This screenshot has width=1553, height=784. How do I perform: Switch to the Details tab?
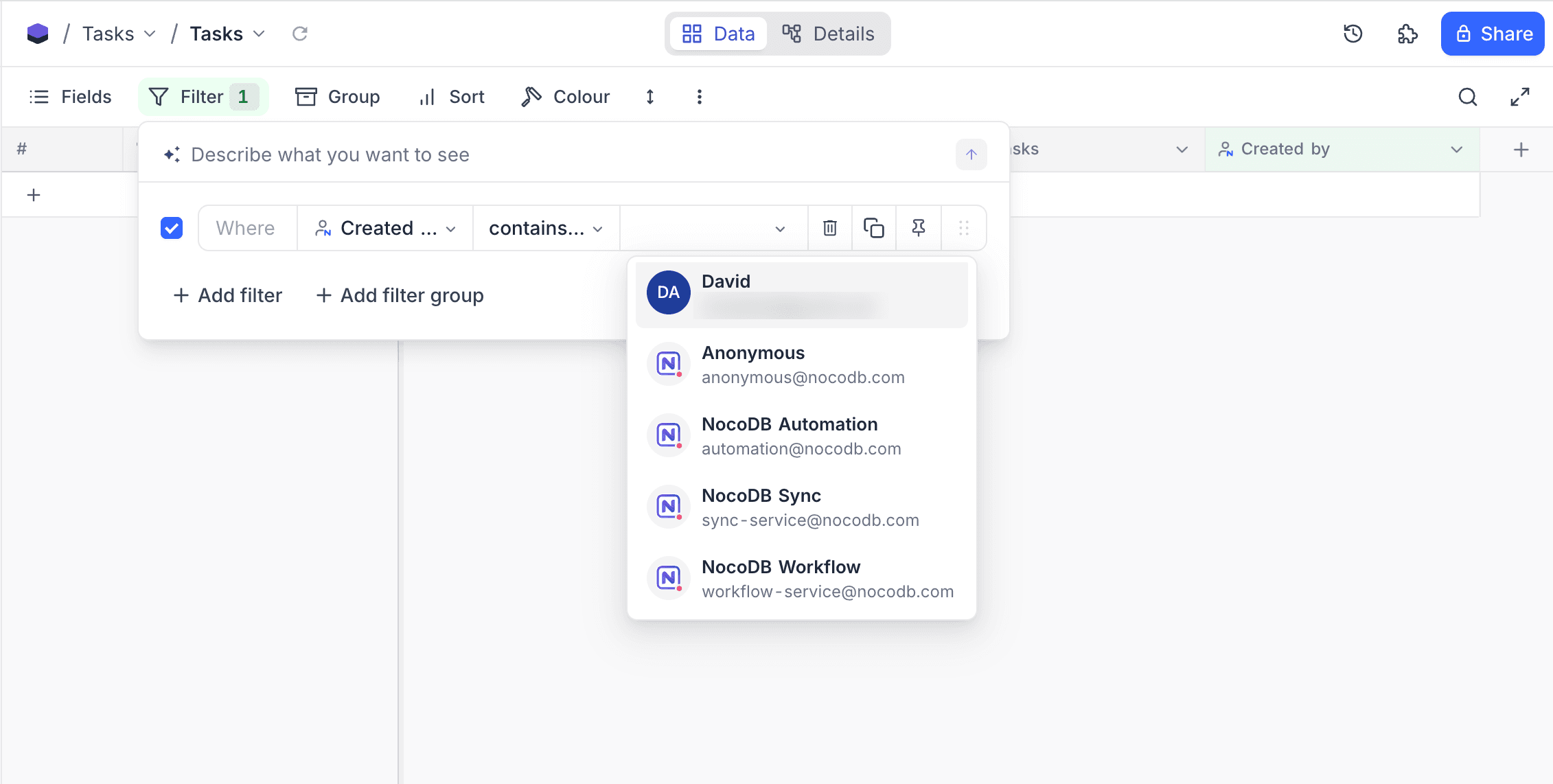(x=828, y=34)
